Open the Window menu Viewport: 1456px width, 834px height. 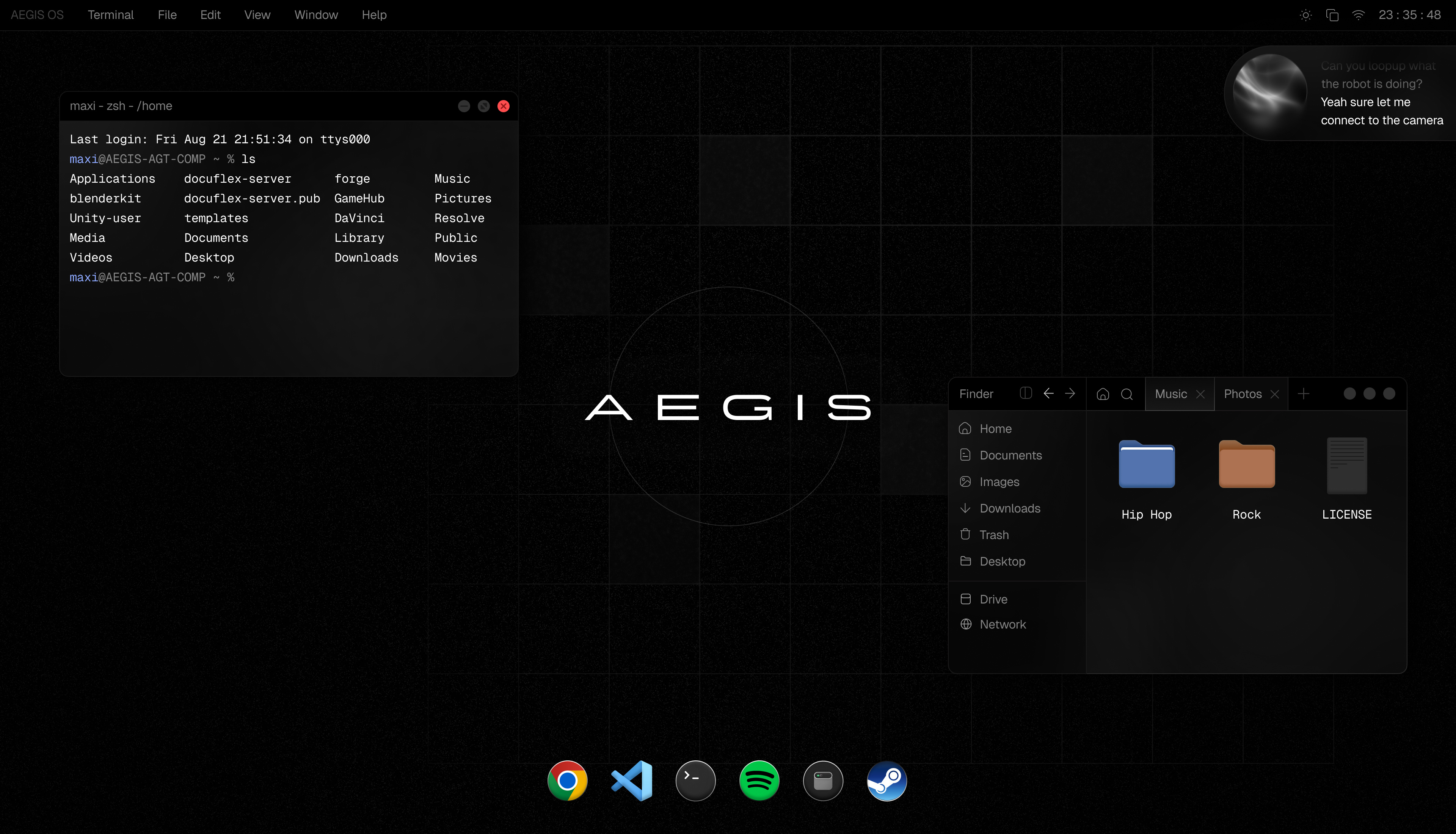point(316,15)
